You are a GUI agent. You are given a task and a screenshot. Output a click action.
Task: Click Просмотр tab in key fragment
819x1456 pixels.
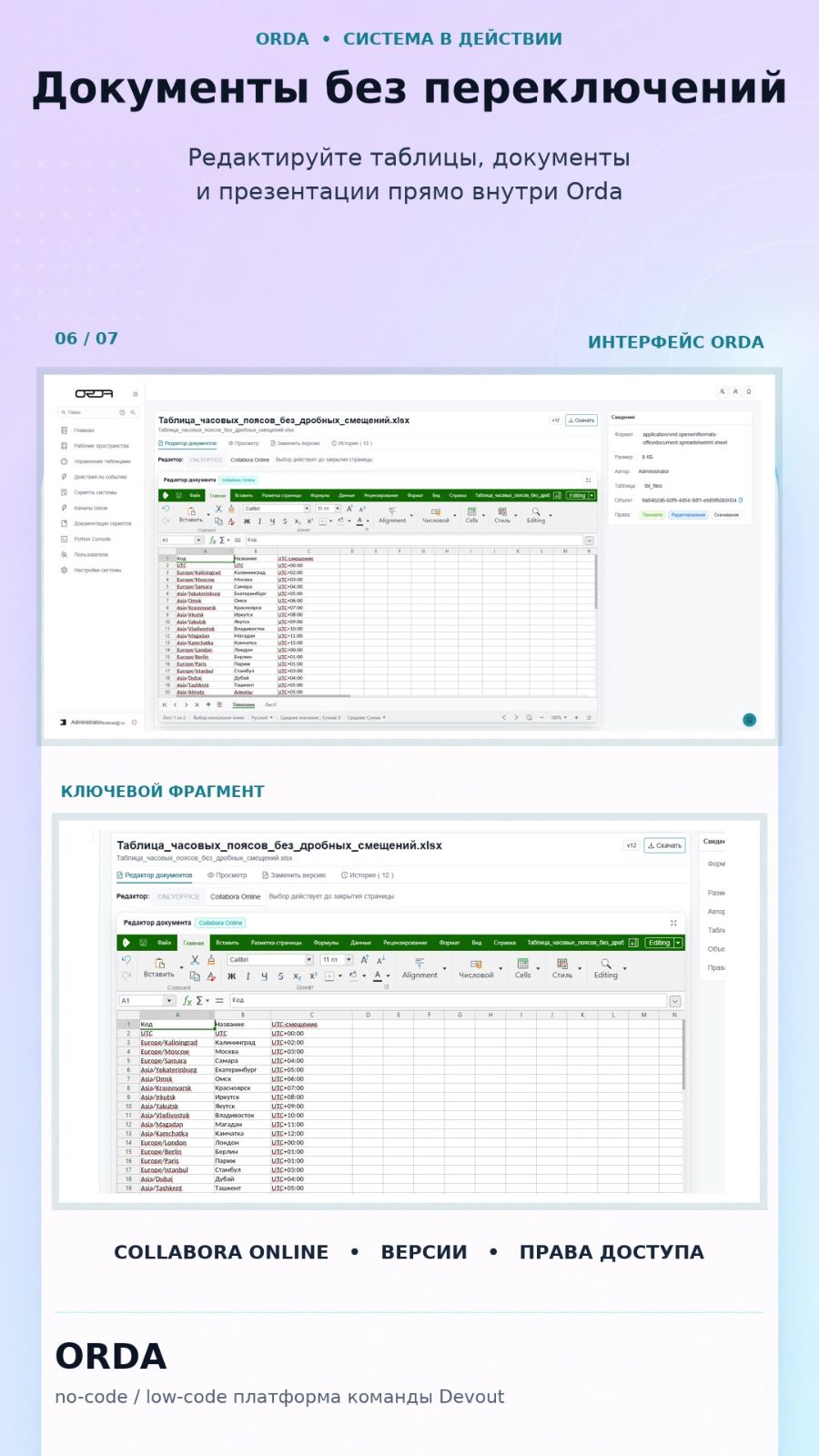point(227,875)
